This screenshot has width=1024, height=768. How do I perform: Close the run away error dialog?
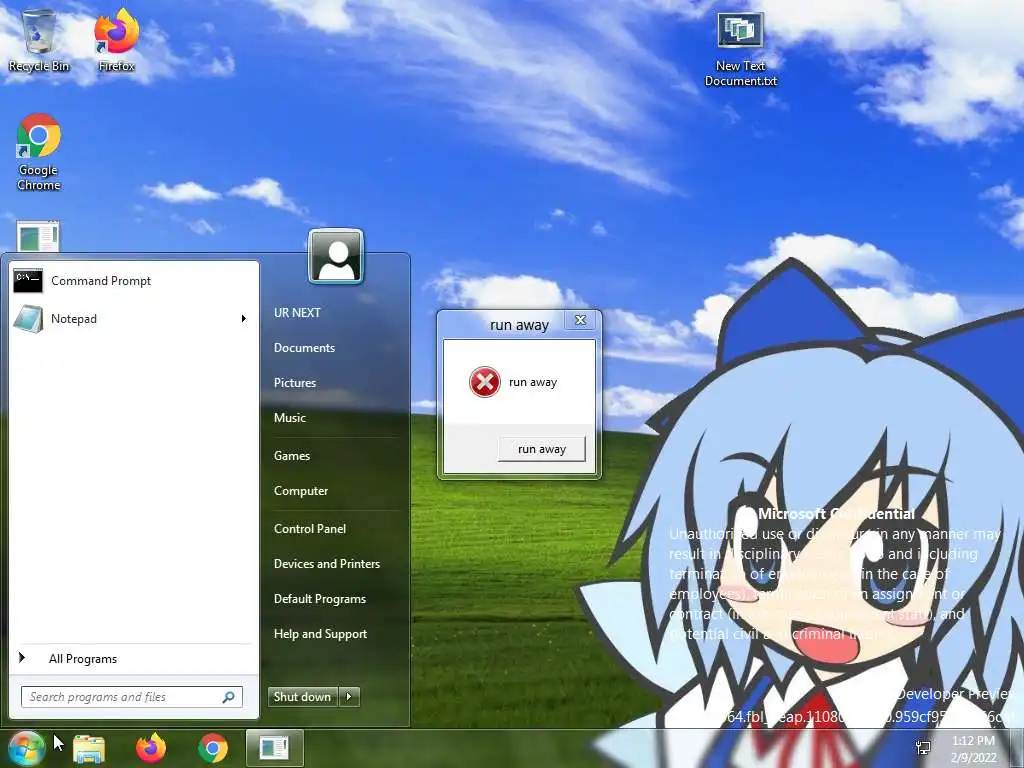pos(580,320)
